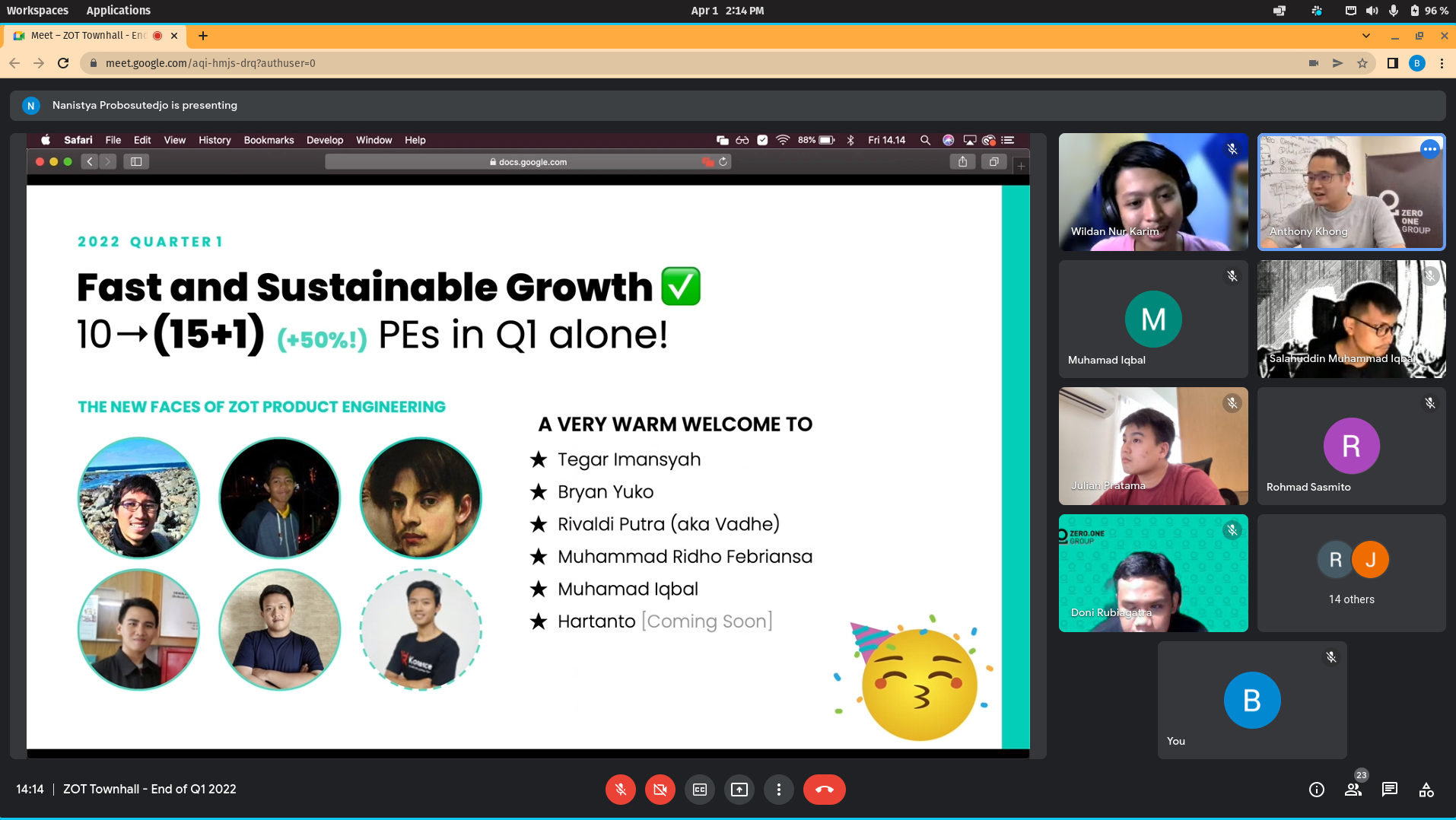Open the Applications menu in top panel
The height and width of the screenshot is (820, 1456).
[118, 11]
